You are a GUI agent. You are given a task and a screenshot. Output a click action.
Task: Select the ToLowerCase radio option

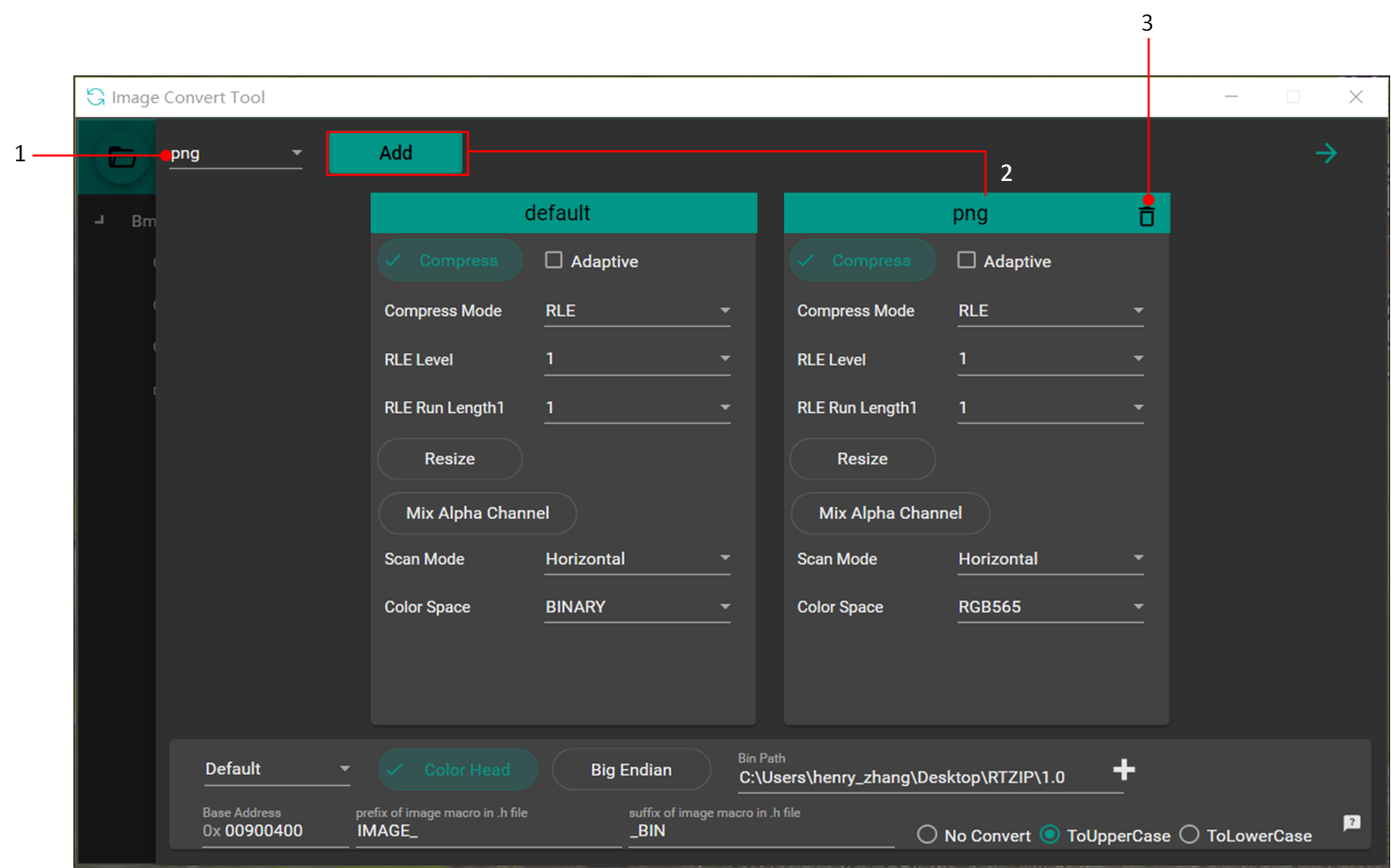tap(1189, 835)
